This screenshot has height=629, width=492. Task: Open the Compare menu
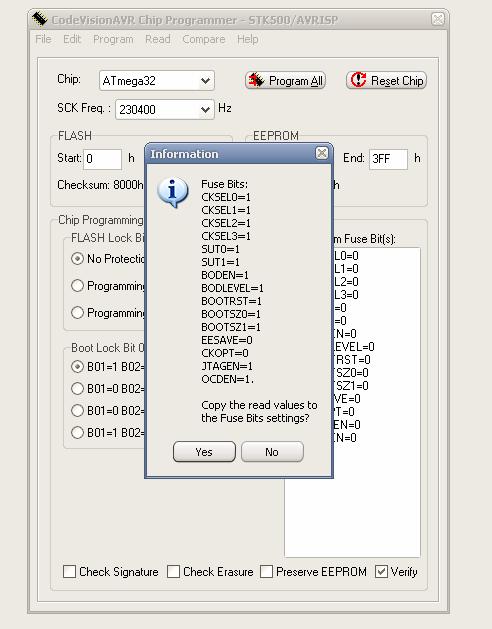(x=204, y=39)
